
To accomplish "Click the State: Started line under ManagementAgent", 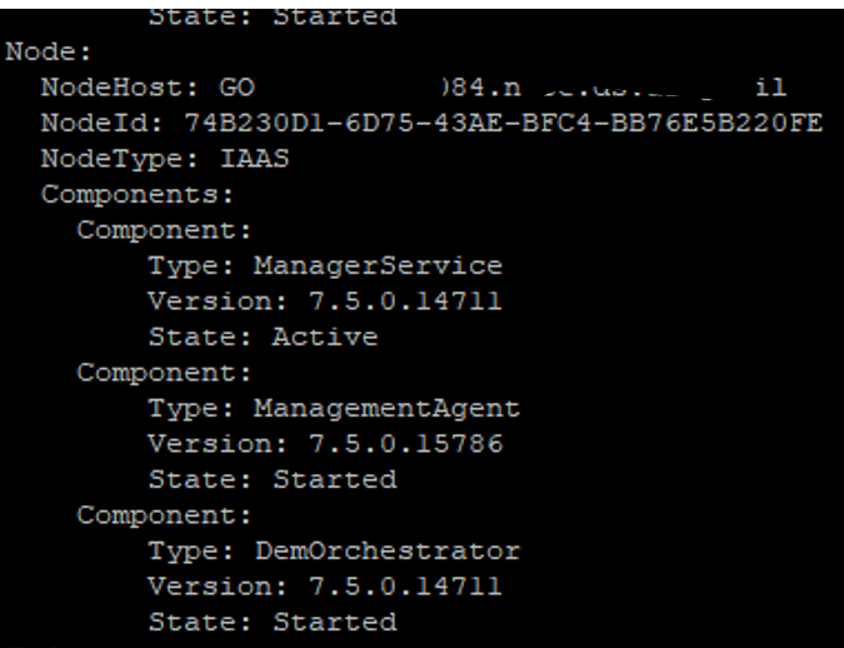I will pos(272,479).
